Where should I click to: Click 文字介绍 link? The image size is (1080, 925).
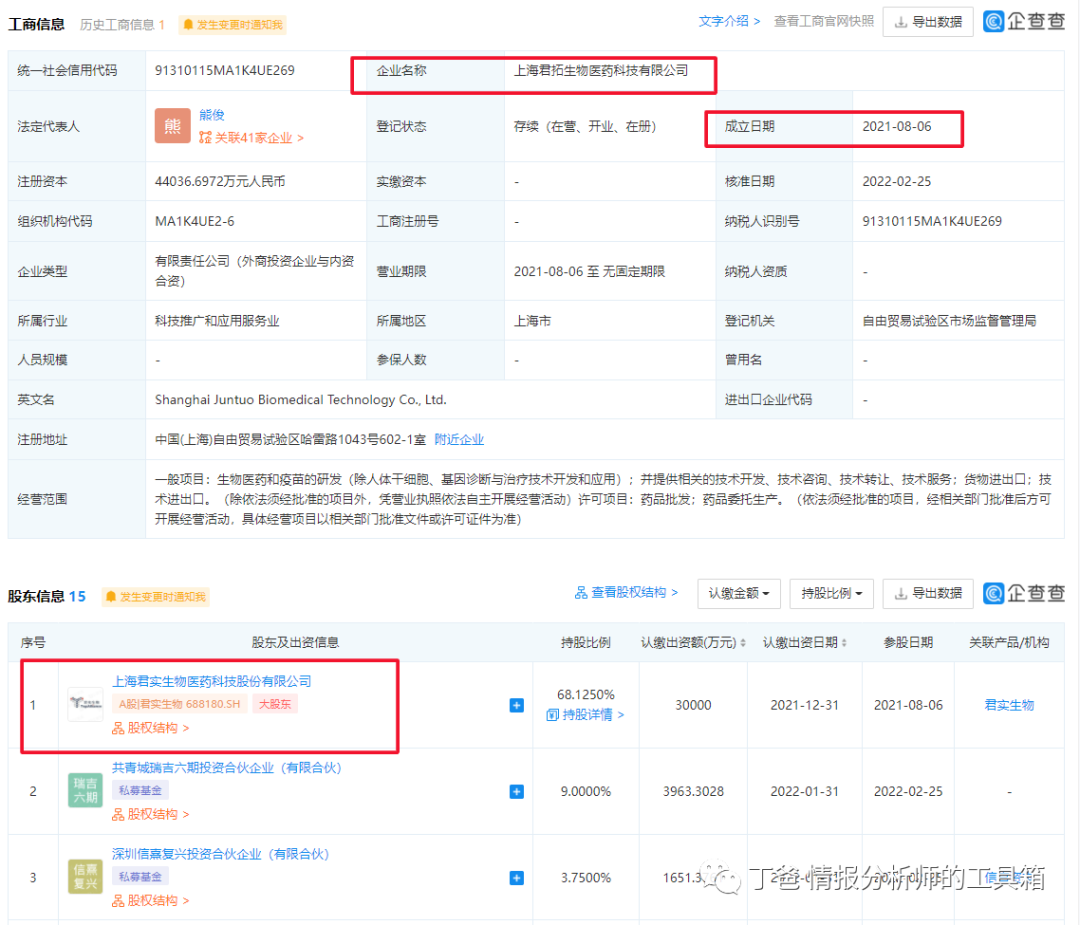click(729, 21)
